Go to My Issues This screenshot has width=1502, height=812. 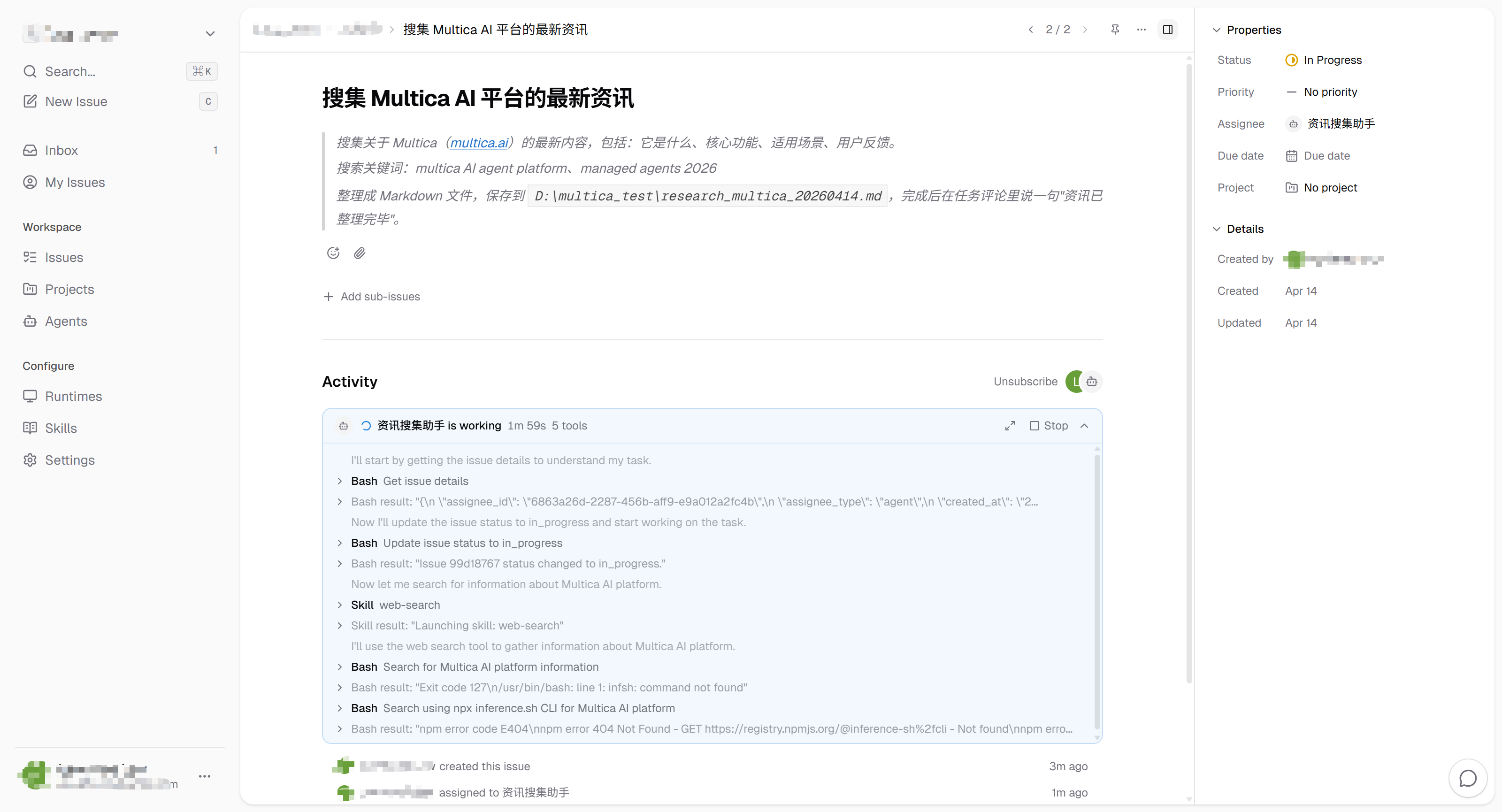120,183
